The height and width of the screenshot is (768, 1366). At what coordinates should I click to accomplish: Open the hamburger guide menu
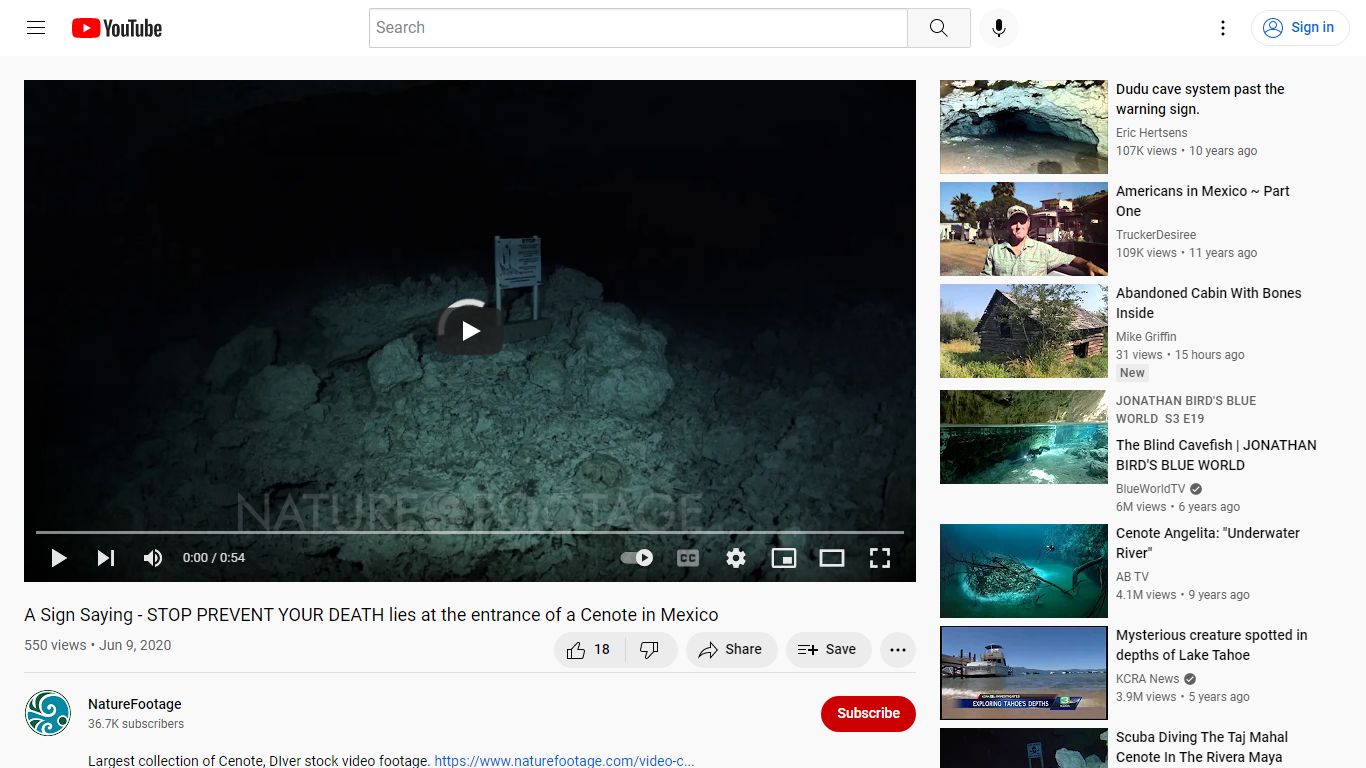click(x=36, y=28)
